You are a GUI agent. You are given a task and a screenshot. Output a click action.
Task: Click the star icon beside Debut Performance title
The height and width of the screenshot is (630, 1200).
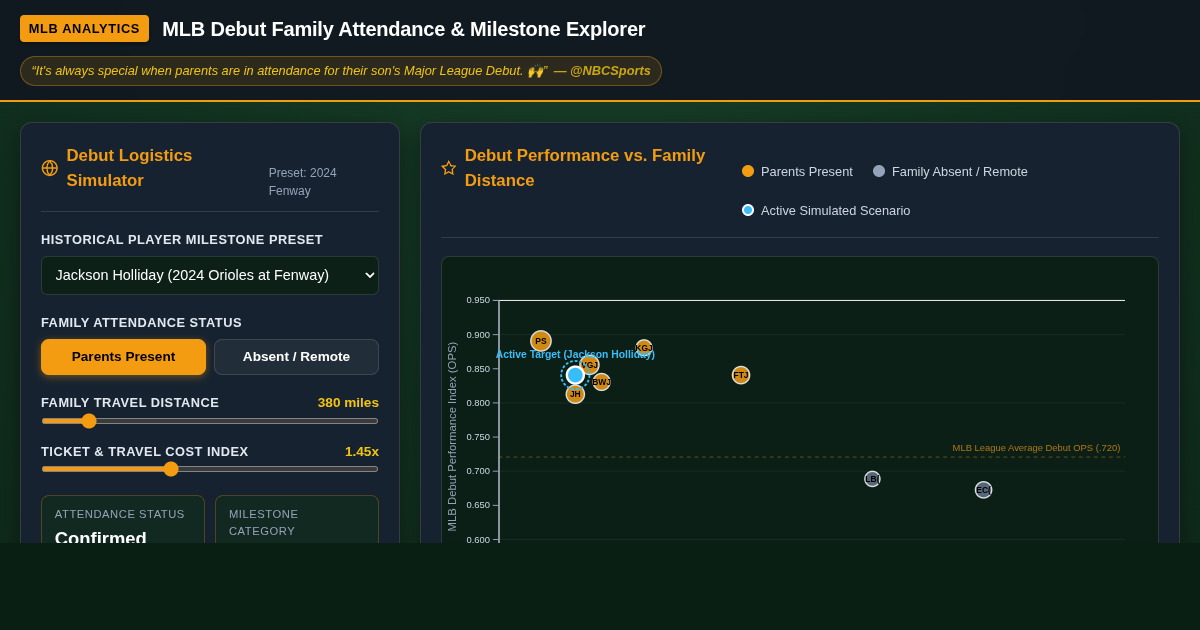pos(449,168)
